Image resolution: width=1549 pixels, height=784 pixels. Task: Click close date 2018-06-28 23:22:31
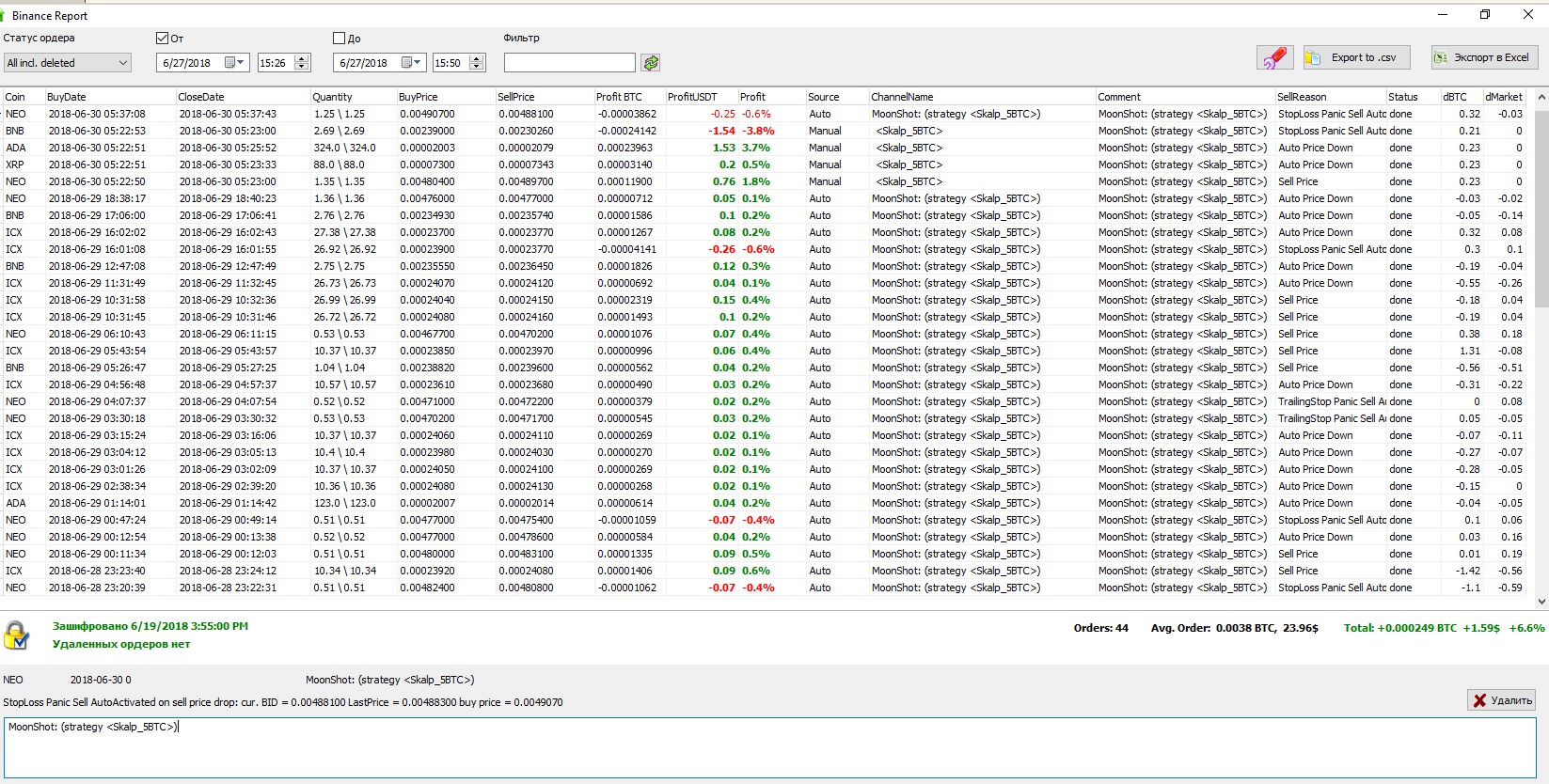(228, 588)
